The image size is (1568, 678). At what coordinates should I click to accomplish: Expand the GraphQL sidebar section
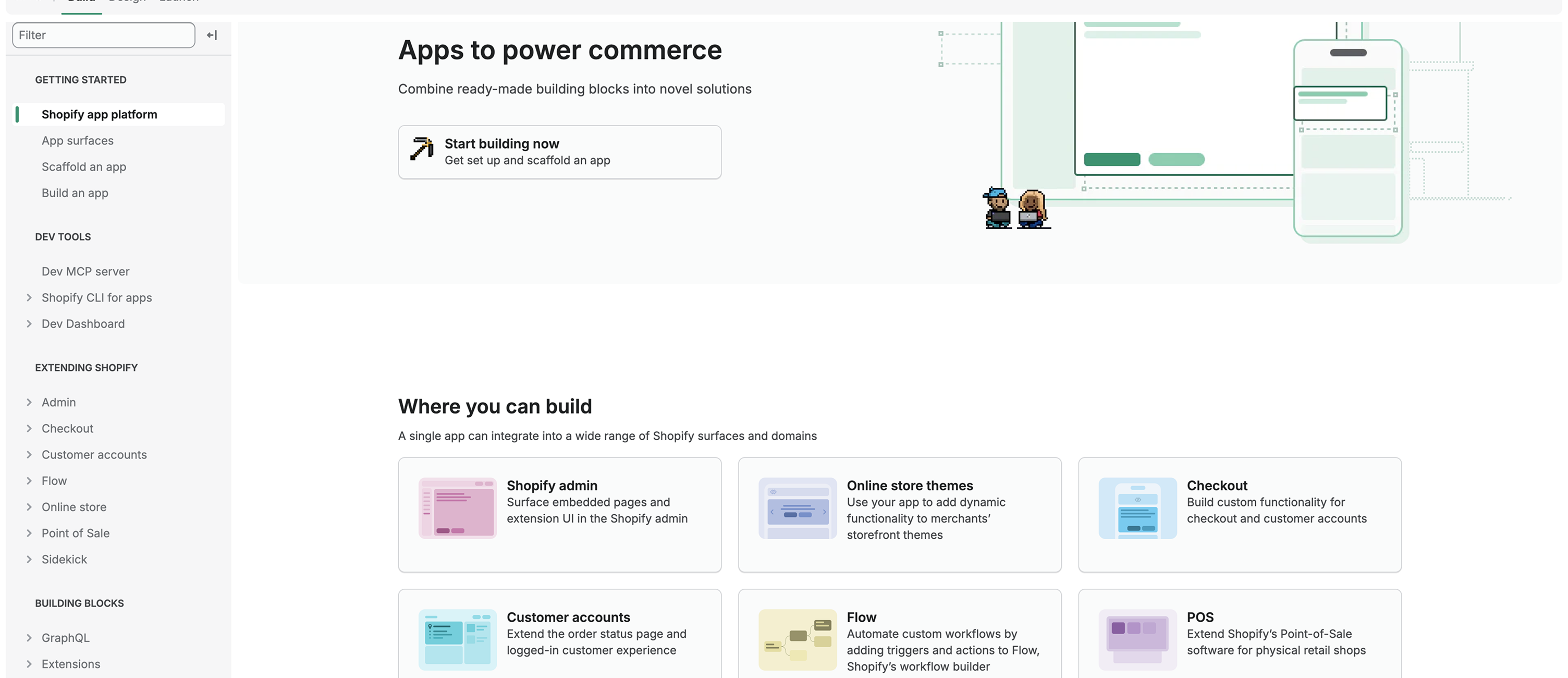point(29,638)
